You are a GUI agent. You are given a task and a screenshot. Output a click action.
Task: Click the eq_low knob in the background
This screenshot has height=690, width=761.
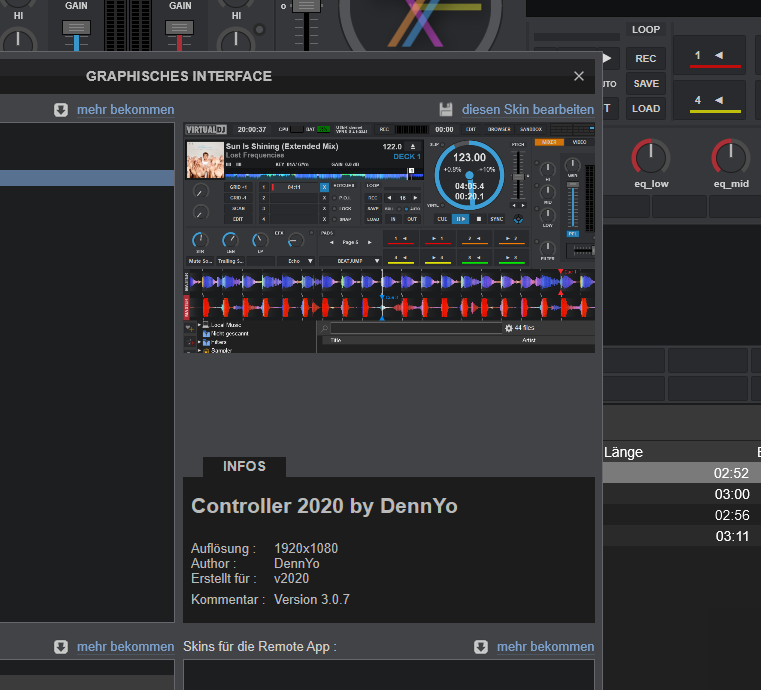click(x=650, y=158)
